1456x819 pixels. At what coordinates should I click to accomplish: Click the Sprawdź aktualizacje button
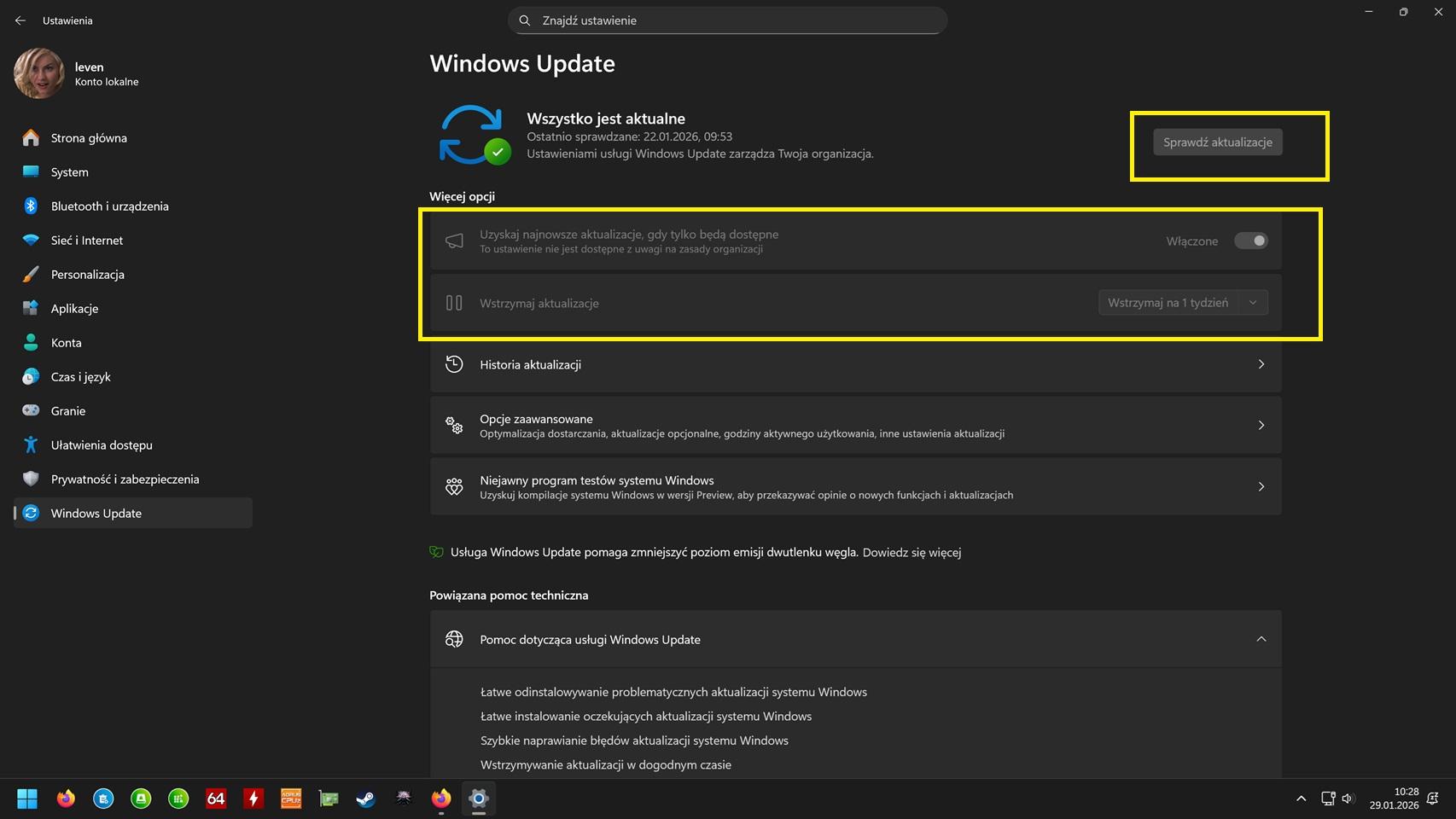point(1218,142)
